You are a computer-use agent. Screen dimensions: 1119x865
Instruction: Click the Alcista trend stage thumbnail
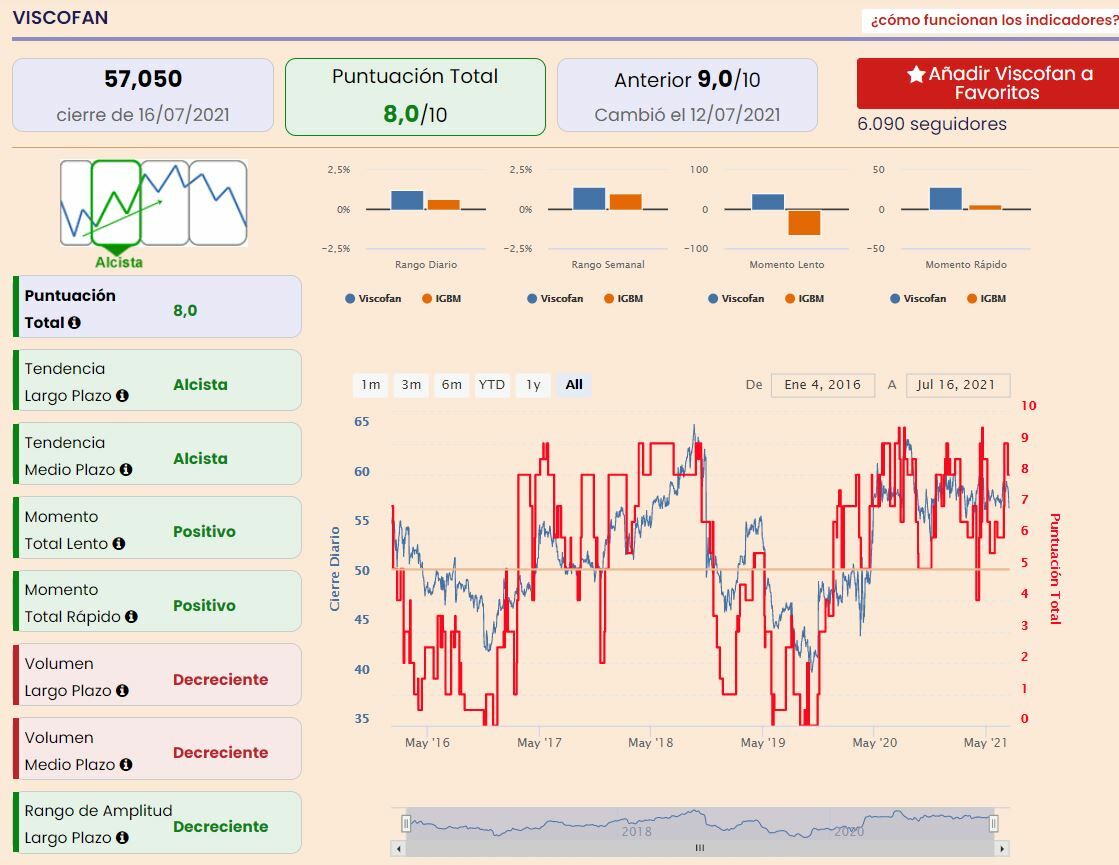116,203
